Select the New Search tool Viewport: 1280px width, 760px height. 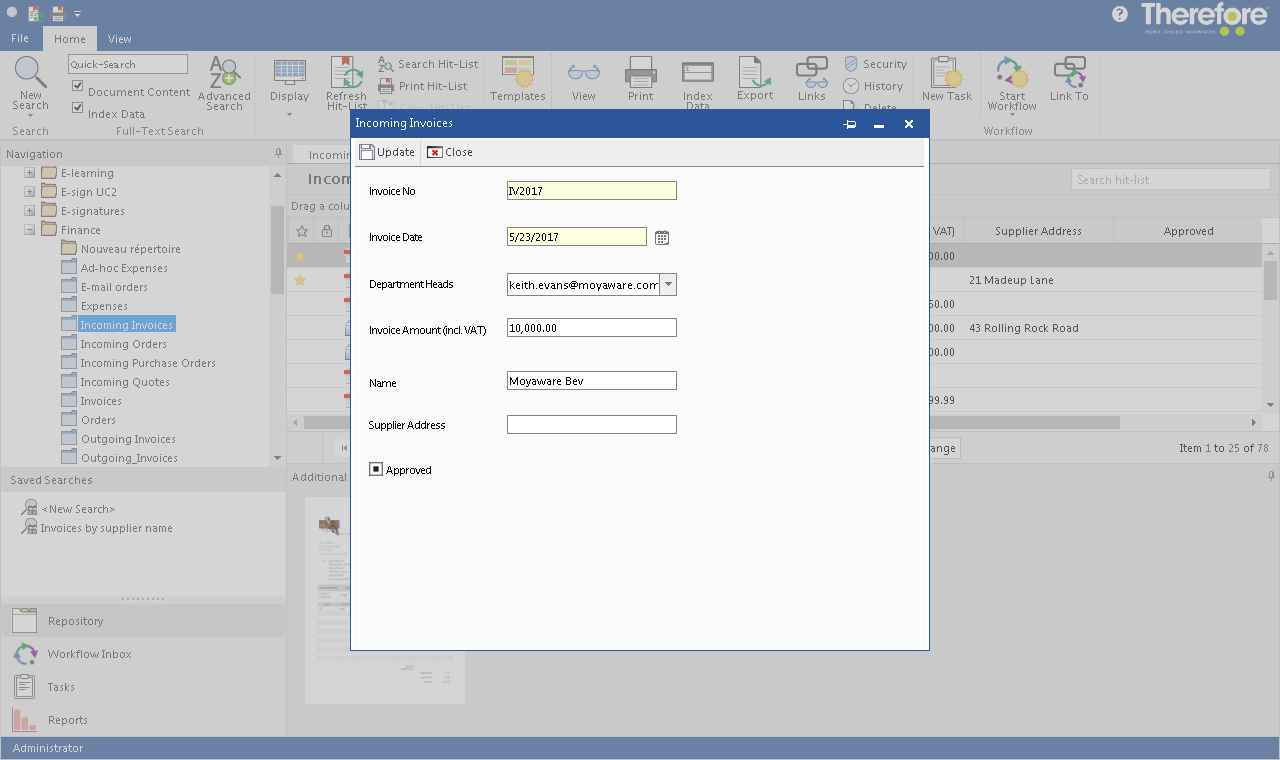(30, 85)
